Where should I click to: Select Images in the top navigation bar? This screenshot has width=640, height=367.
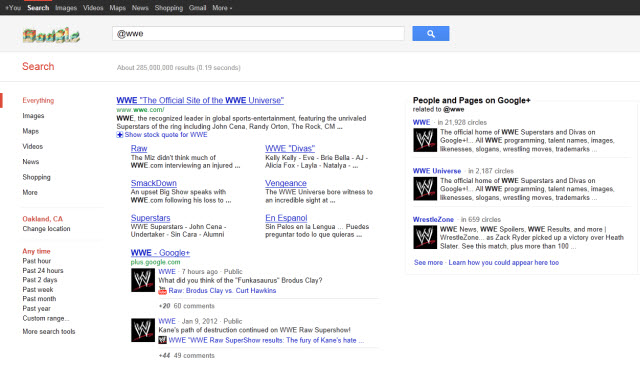point(66,8)
